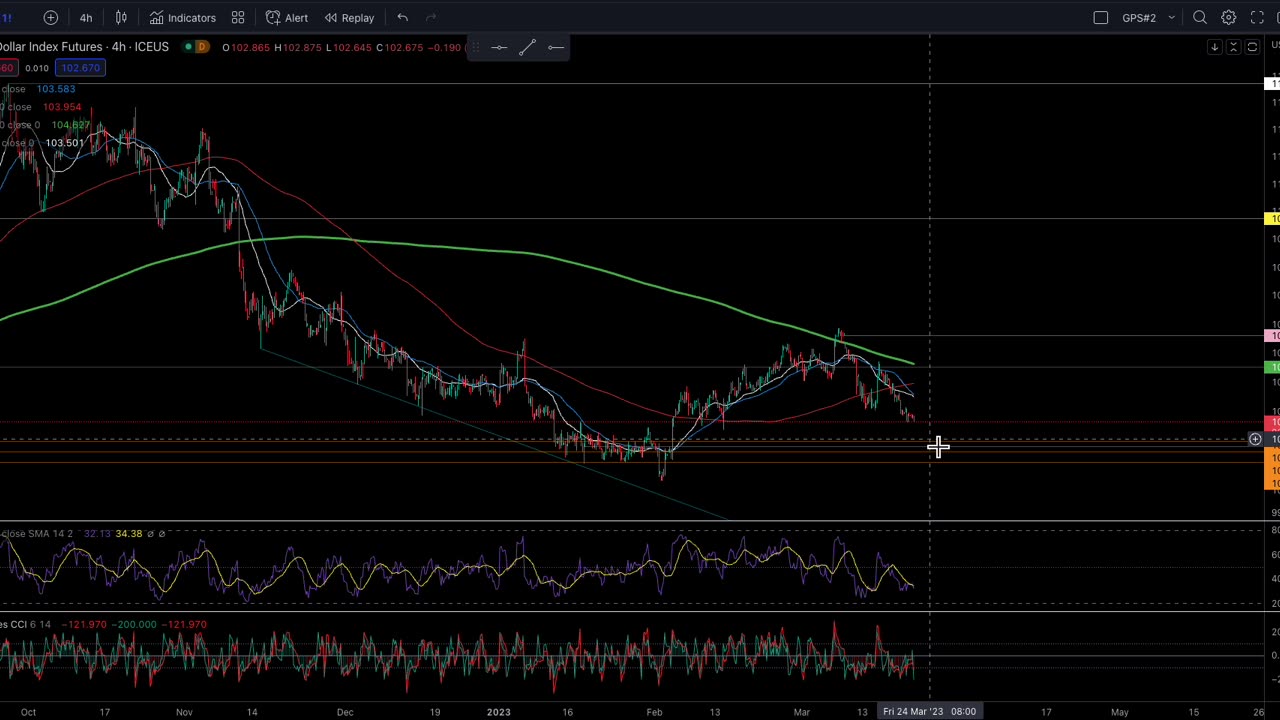Undo the last chart action
The image size is (1280, 720).
pos(402,17)
